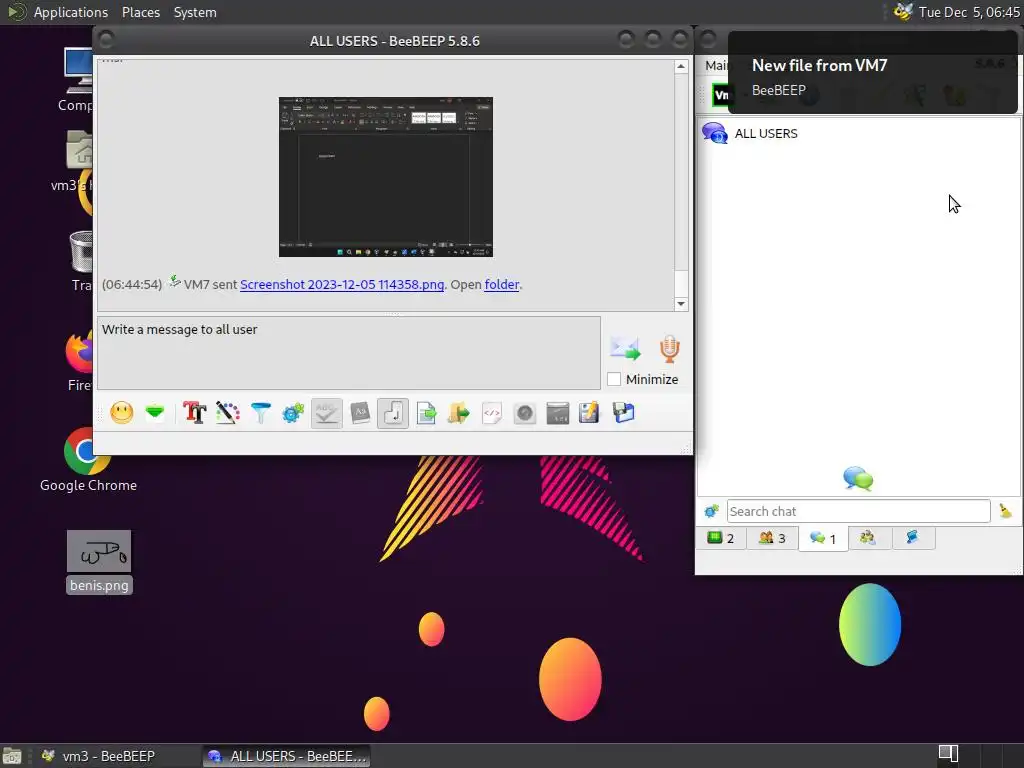Click the send file document icon
The width and height of the screenshot is (1024, 768).
426,413
